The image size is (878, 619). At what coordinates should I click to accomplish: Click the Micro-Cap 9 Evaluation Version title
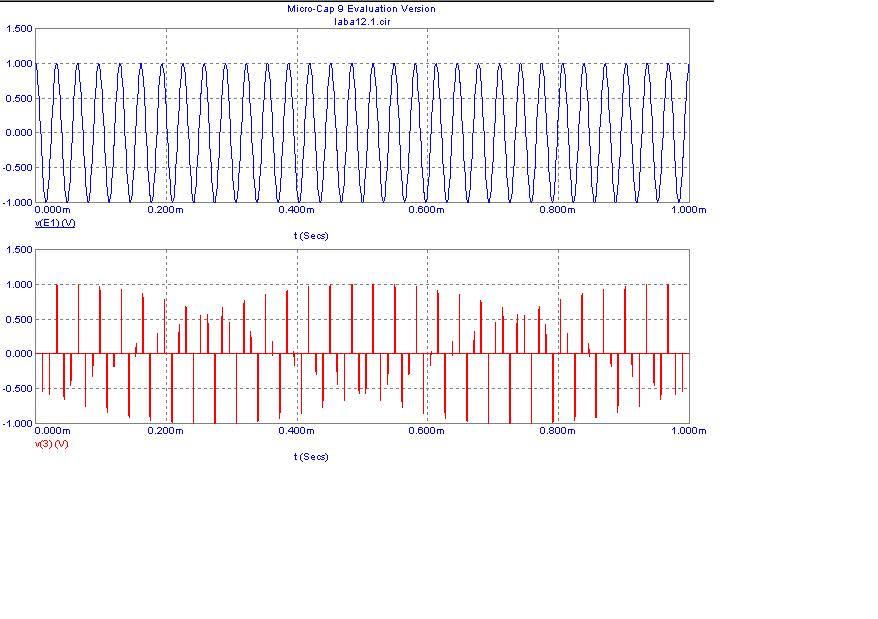[x=361, y=9]
